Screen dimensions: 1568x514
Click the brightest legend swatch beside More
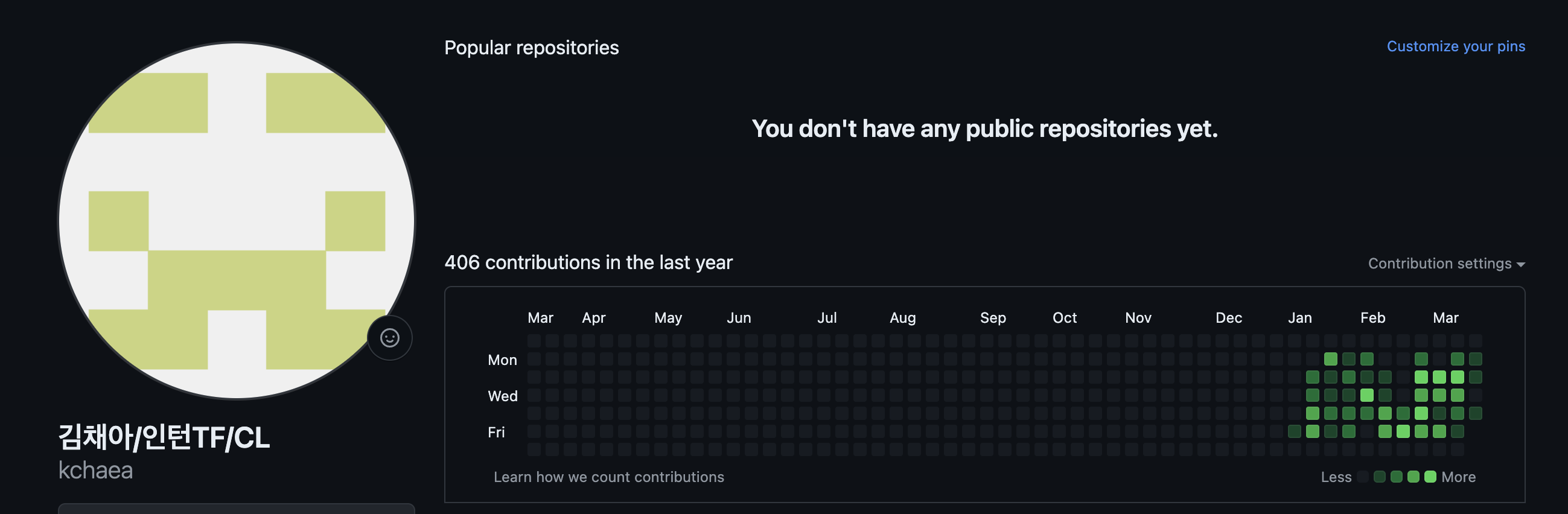tap(1430, 477)
